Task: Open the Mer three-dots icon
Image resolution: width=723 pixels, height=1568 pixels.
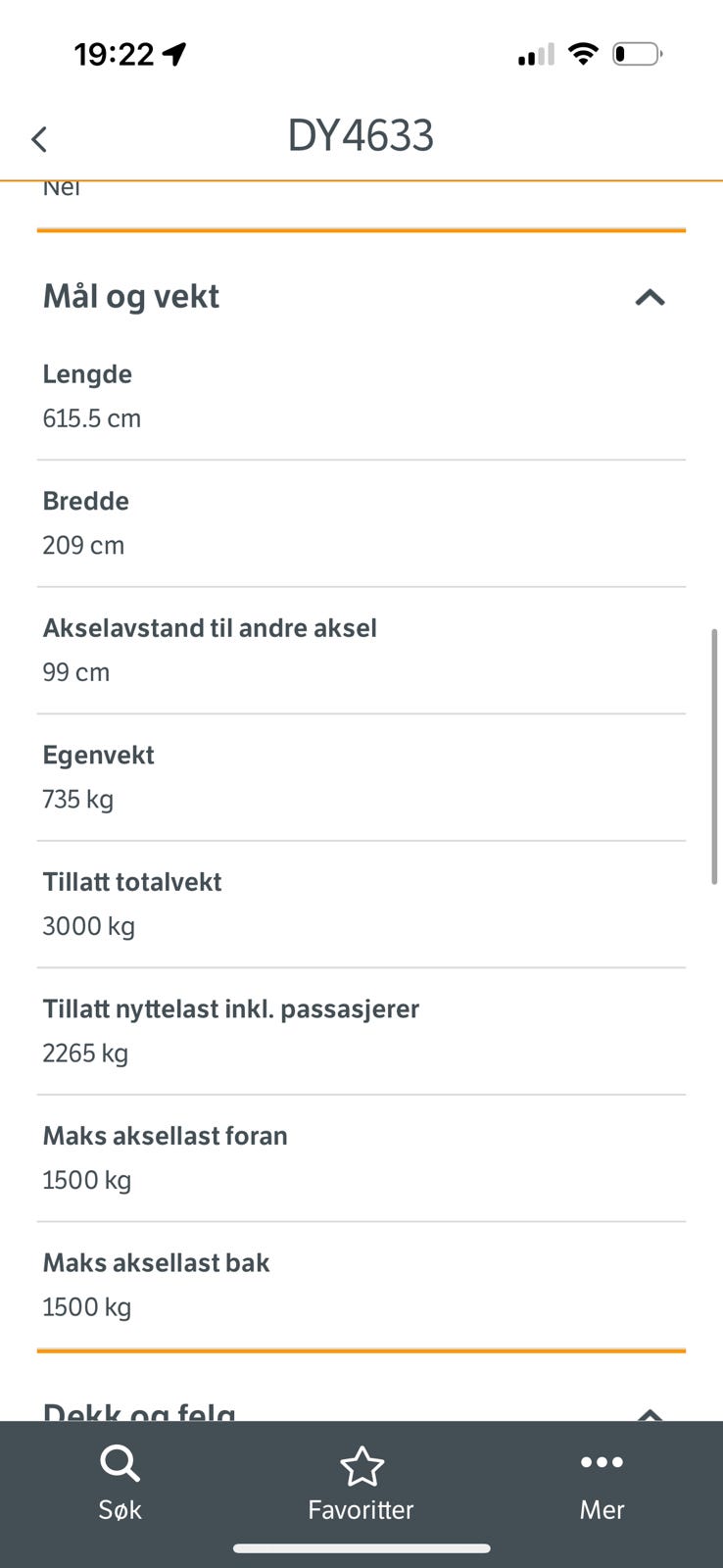Action: click(x=602, y=1462)
